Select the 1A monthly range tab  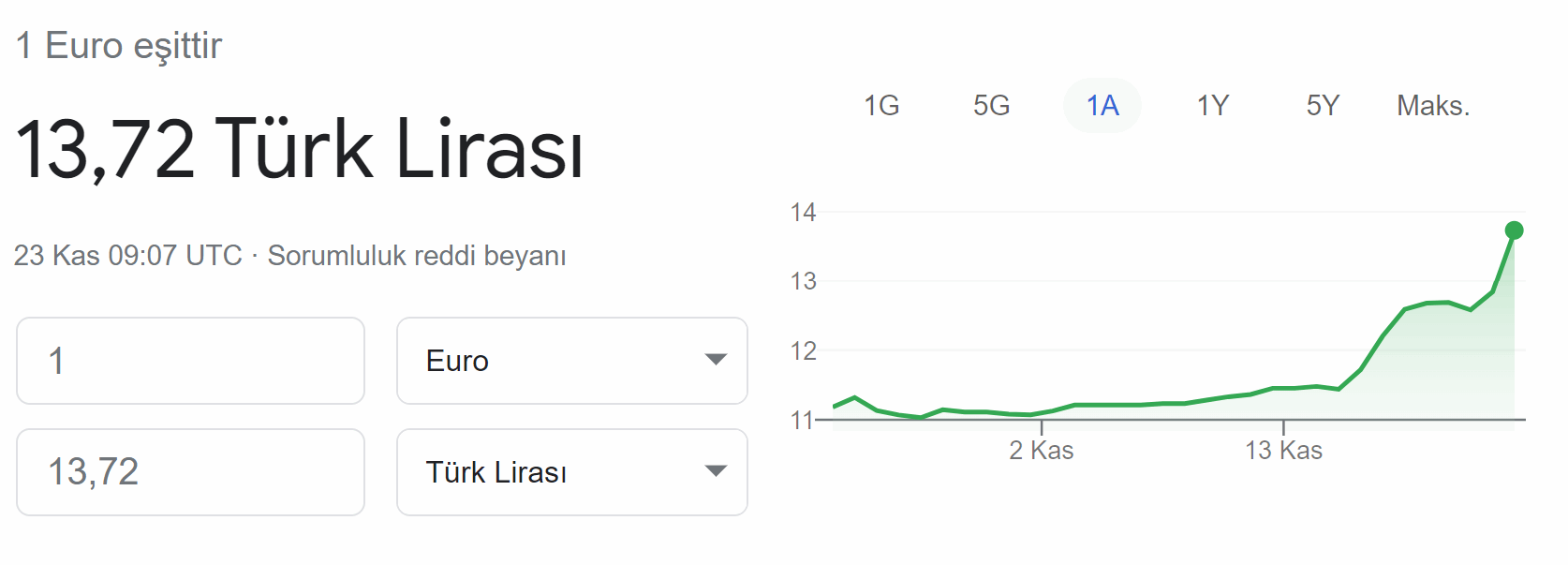pyautogui.click(x=1102, y=106)
